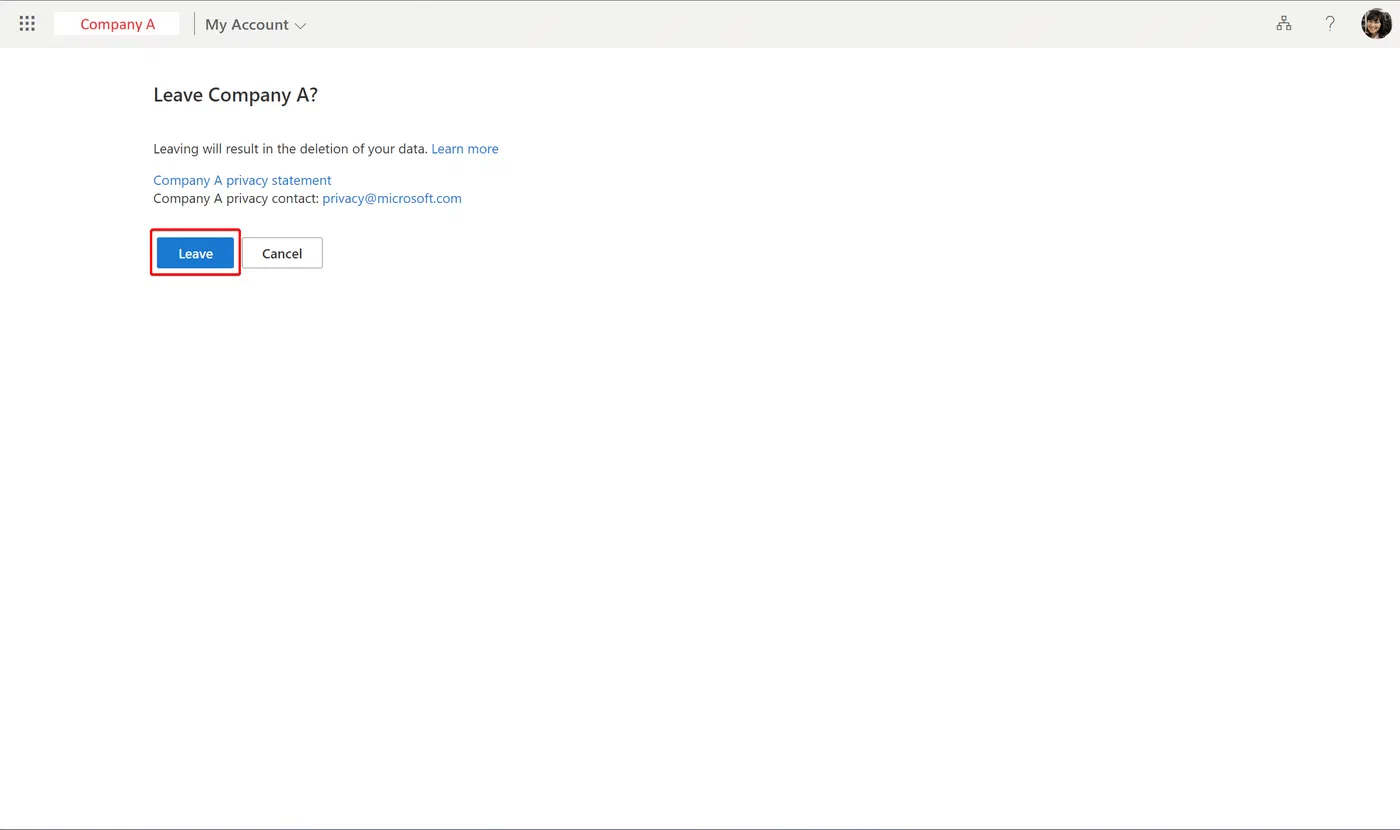Click the "Leave Company A?" heading
The width and height of the screenshot is (1400, 830).
235,95
